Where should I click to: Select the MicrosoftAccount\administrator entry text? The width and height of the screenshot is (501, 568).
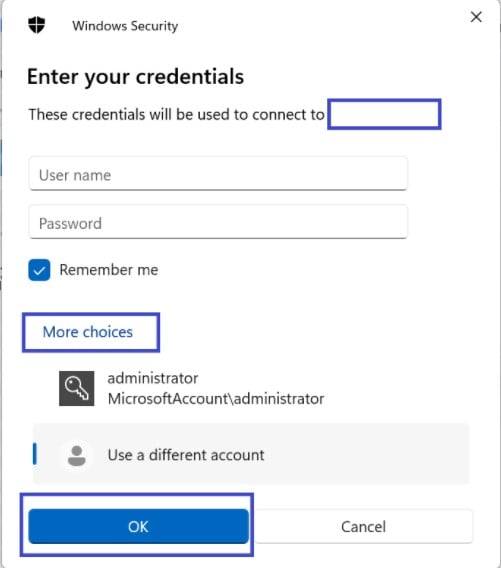click(216, 399)
